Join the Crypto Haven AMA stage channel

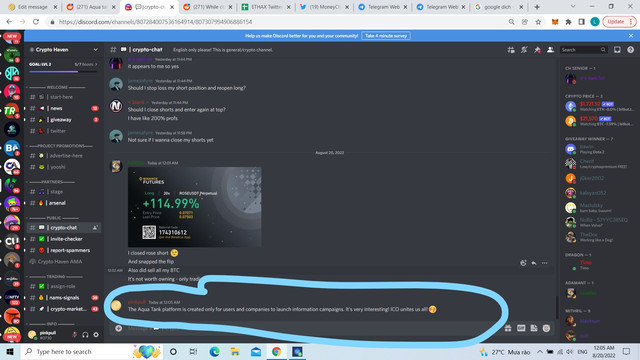63,262
